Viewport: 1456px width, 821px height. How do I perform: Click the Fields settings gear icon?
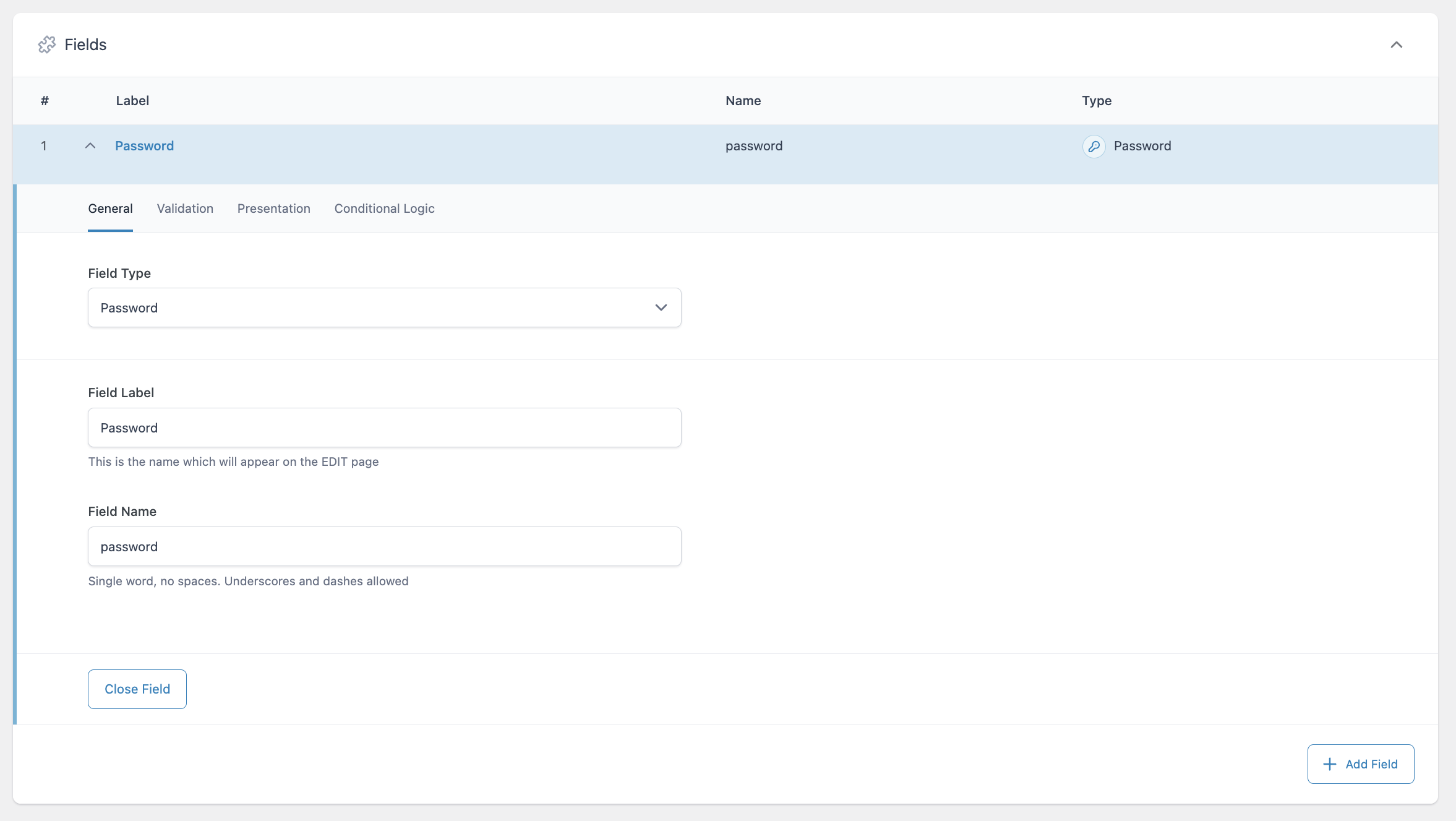click(x=47, y=44)
